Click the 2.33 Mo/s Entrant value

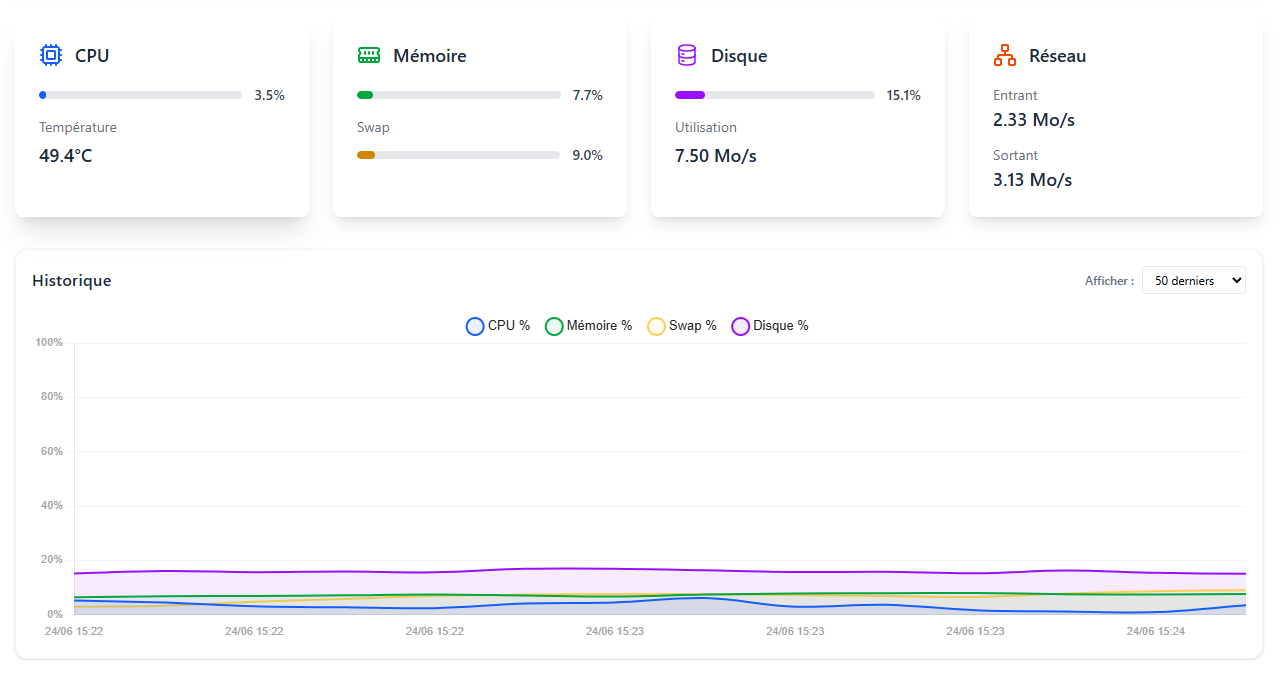(1034, 120)
